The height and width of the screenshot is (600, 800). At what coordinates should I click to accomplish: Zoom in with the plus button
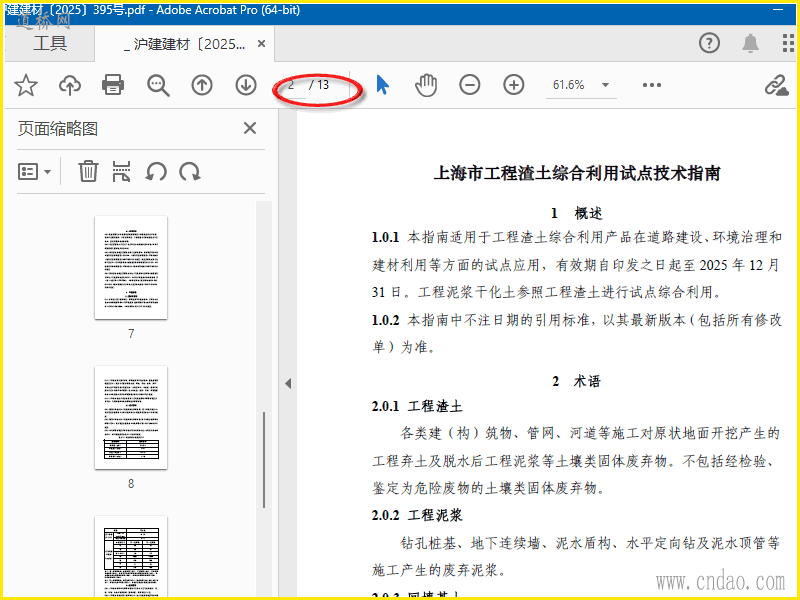pos(514,85)
